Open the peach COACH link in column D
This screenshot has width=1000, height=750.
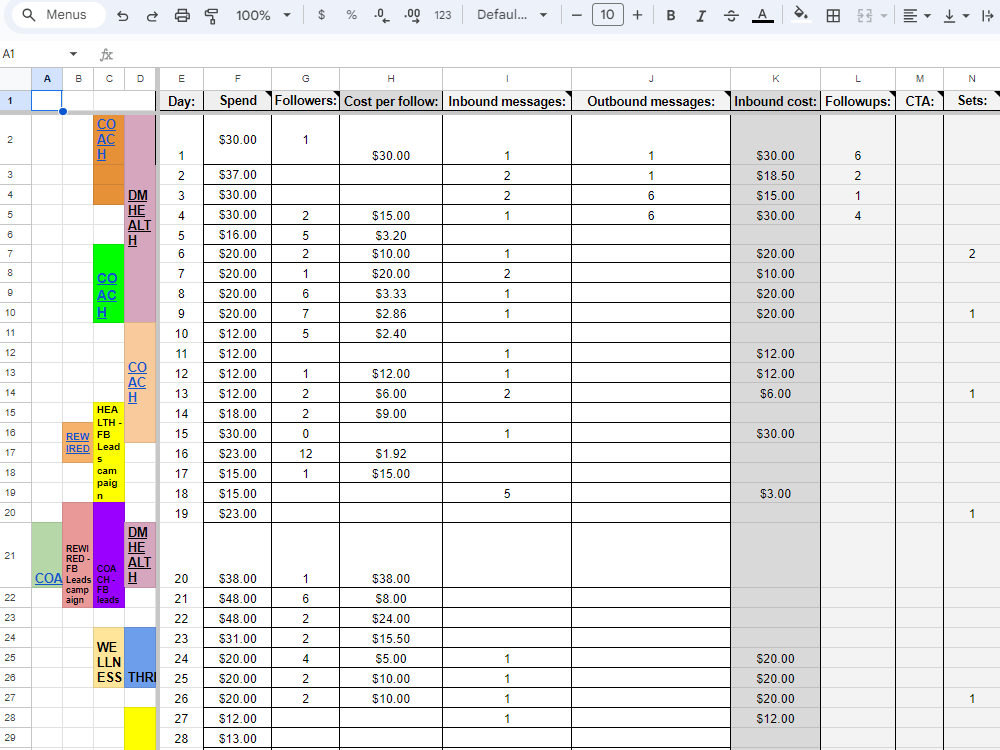tap(137, 382)
